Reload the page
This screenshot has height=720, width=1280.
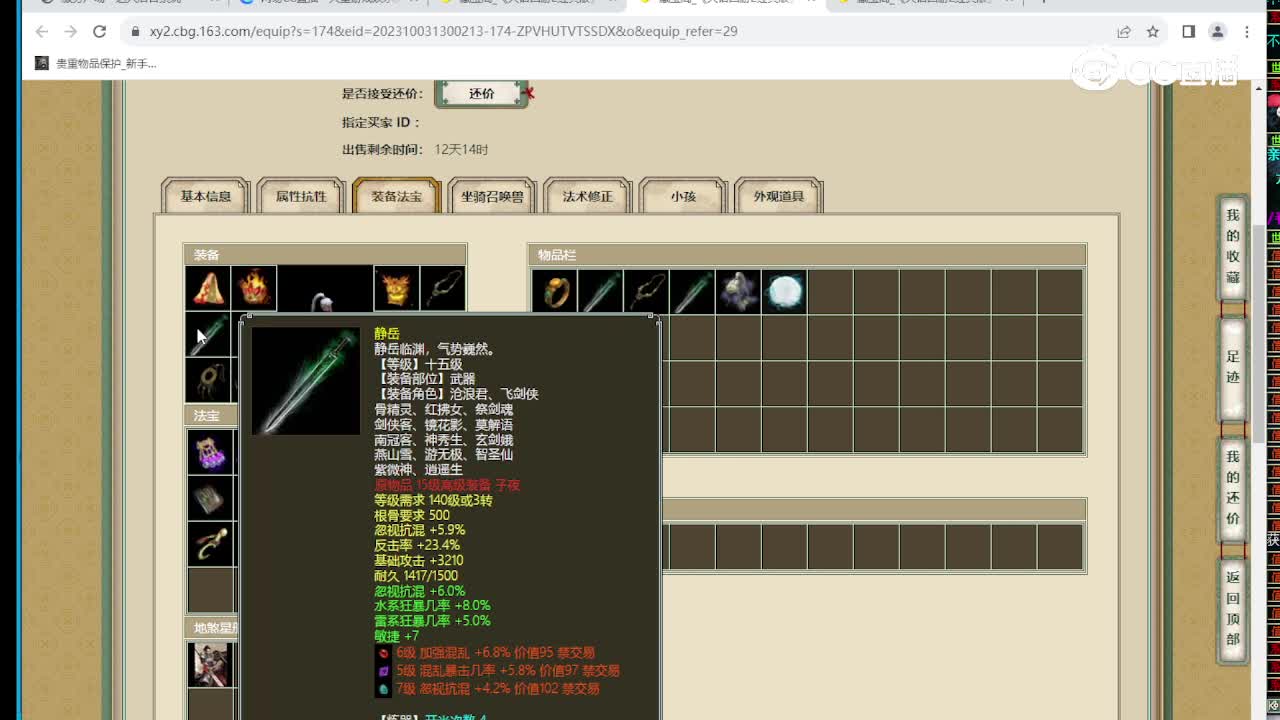(x=99, y=31)
